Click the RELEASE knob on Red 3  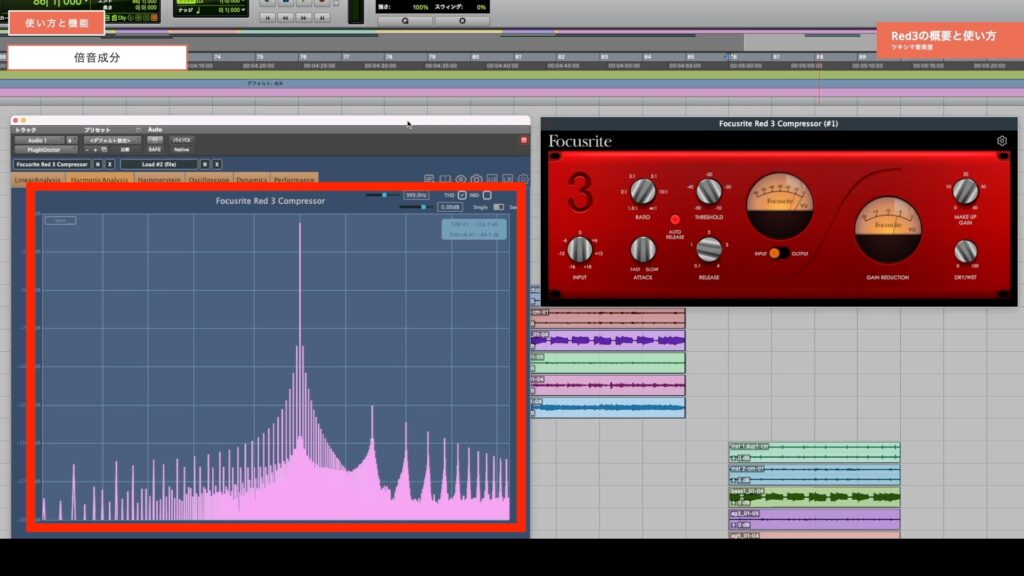[709, 249]
